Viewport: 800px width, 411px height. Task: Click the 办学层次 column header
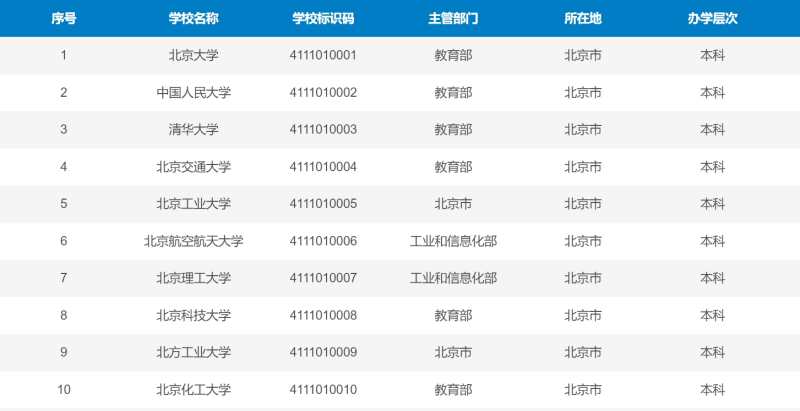[712, 18]
